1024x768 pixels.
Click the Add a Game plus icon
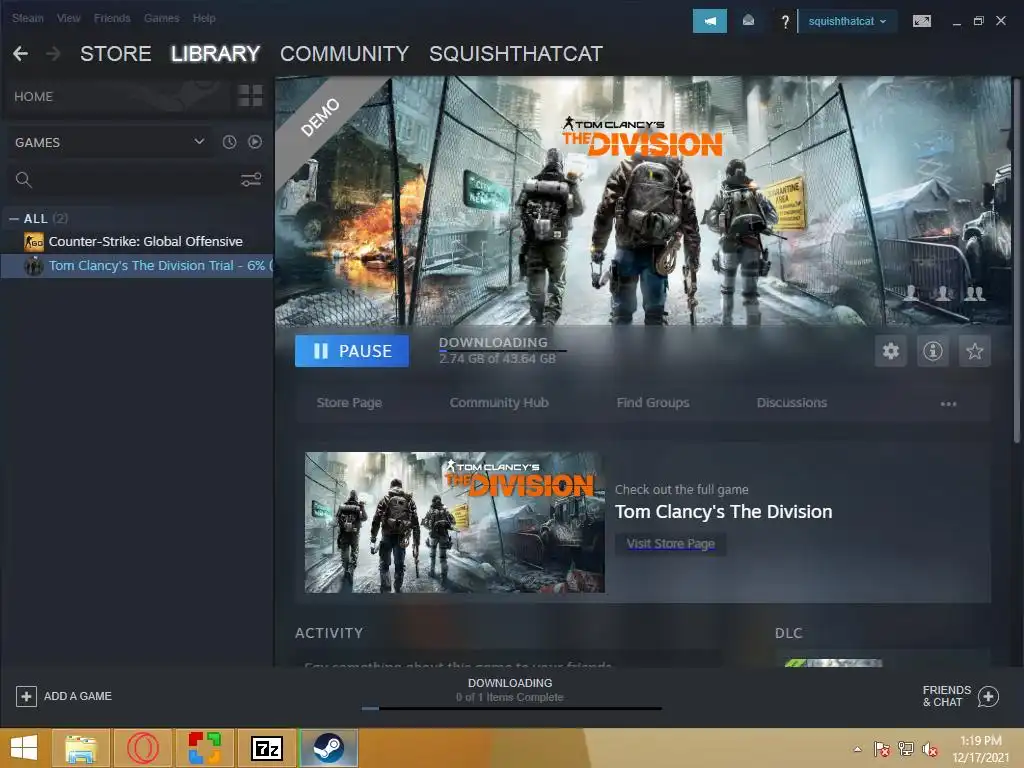(x=26, y=696)
